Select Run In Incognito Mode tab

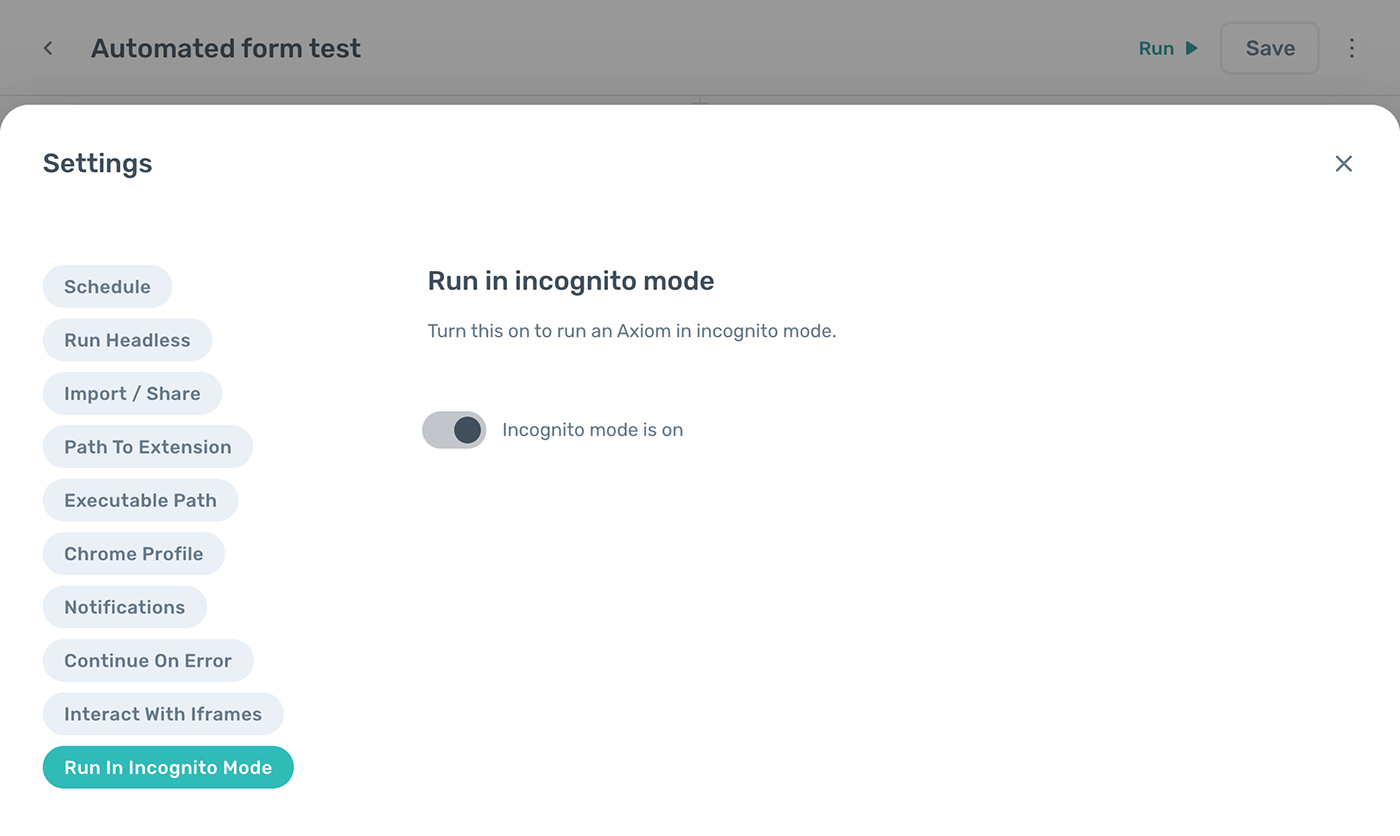(168, 768)
